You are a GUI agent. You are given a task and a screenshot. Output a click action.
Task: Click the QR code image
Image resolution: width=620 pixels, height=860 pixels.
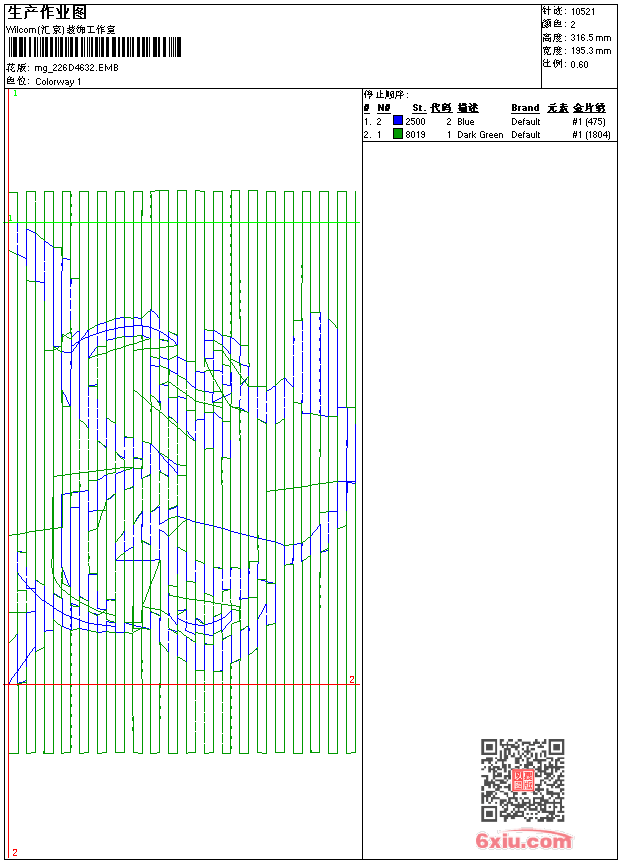(x=522, y=779)
